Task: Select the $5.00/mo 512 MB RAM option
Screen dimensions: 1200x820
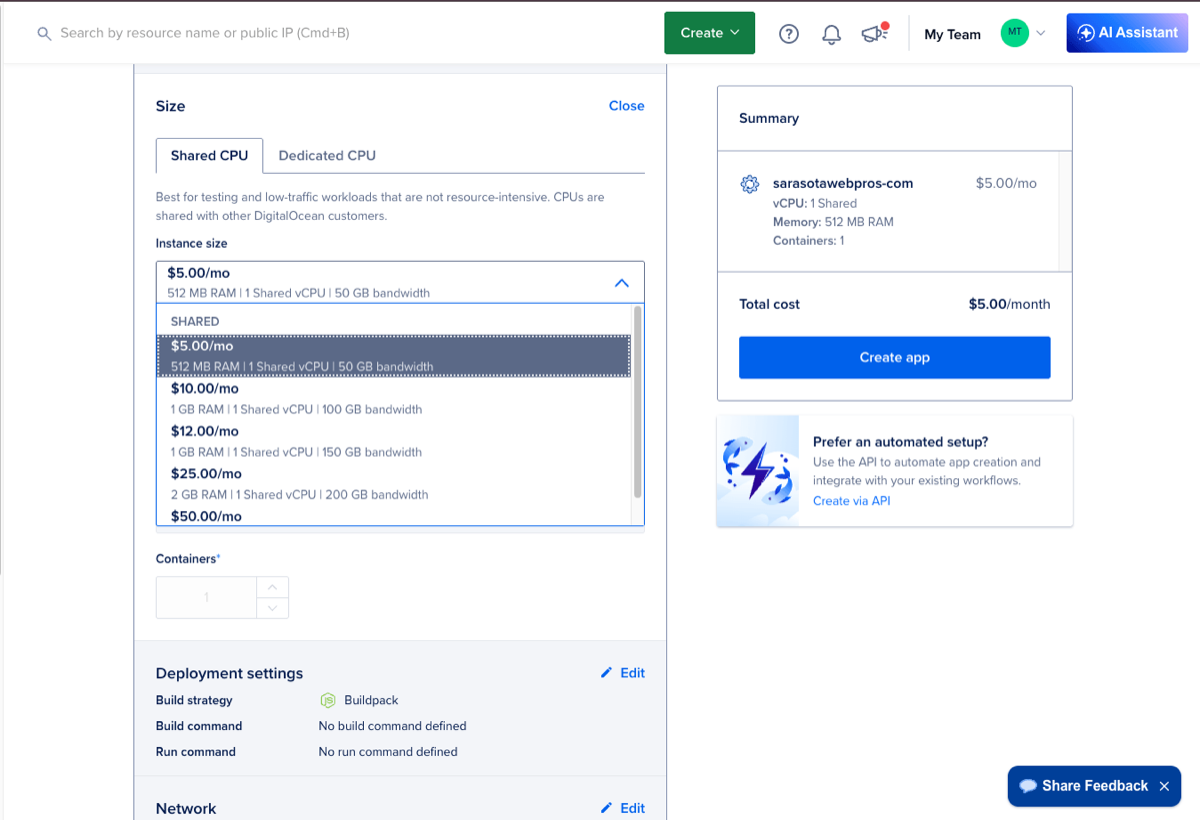Action: pyautogui.click(x=394, y=356)
